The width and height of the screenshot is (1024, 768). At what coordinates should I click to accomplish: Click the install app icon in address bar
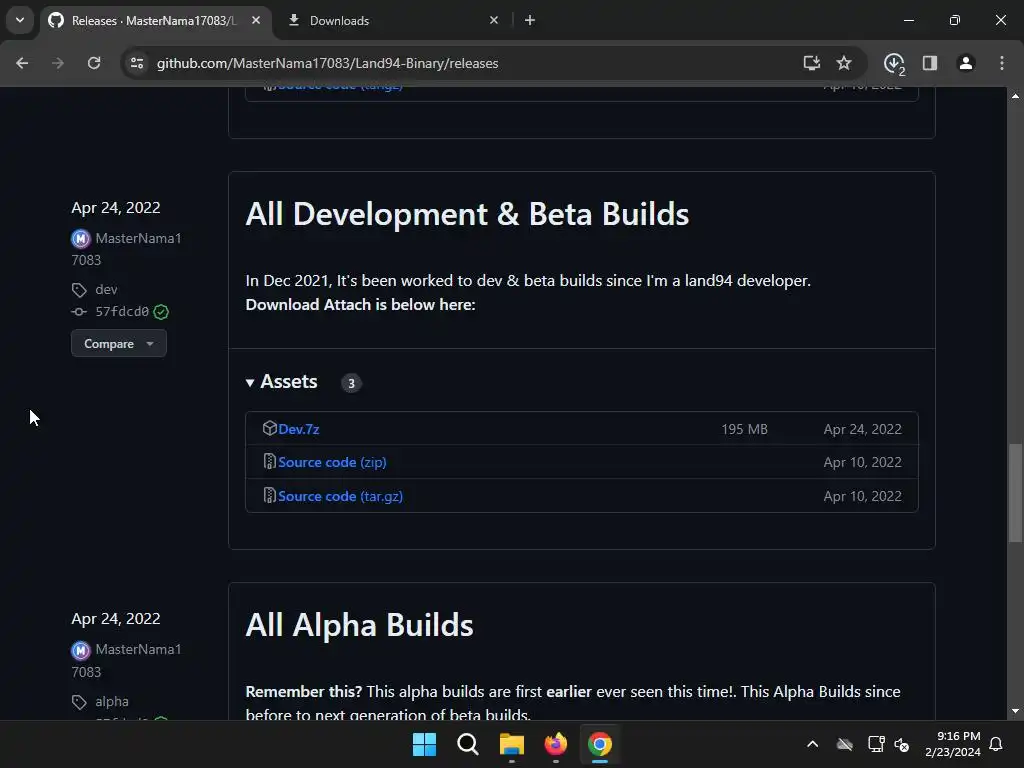811,63
